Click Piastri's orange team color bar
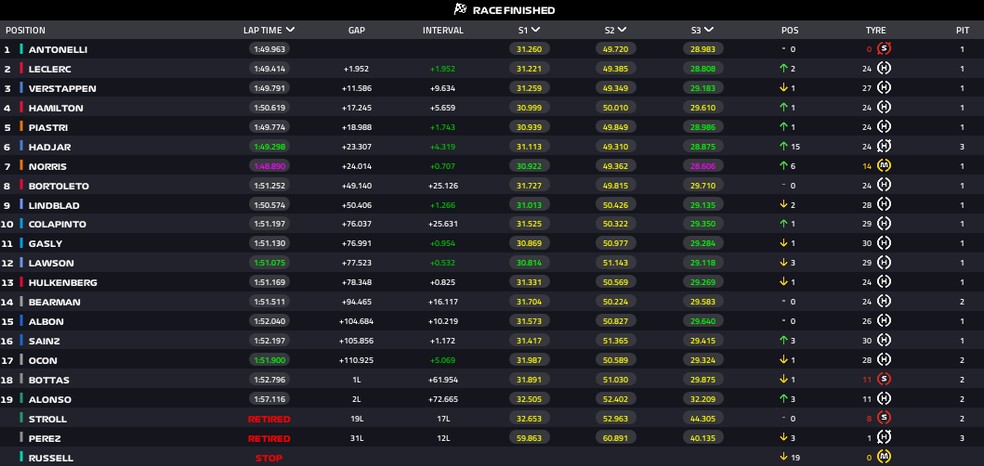 pos(21,127)
